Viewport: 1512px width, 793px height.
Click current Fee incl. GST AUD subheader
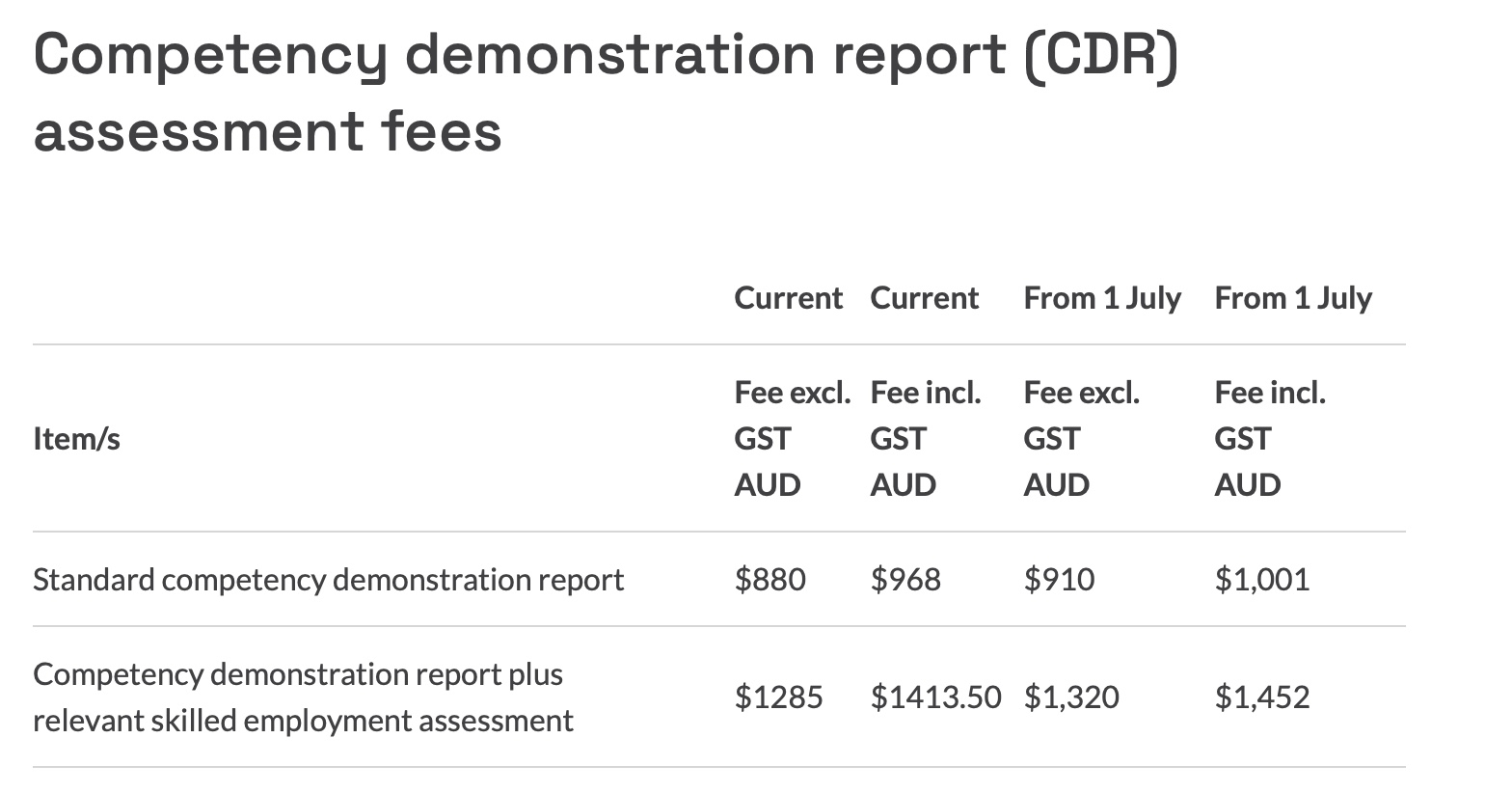click(x=925, y=439)
